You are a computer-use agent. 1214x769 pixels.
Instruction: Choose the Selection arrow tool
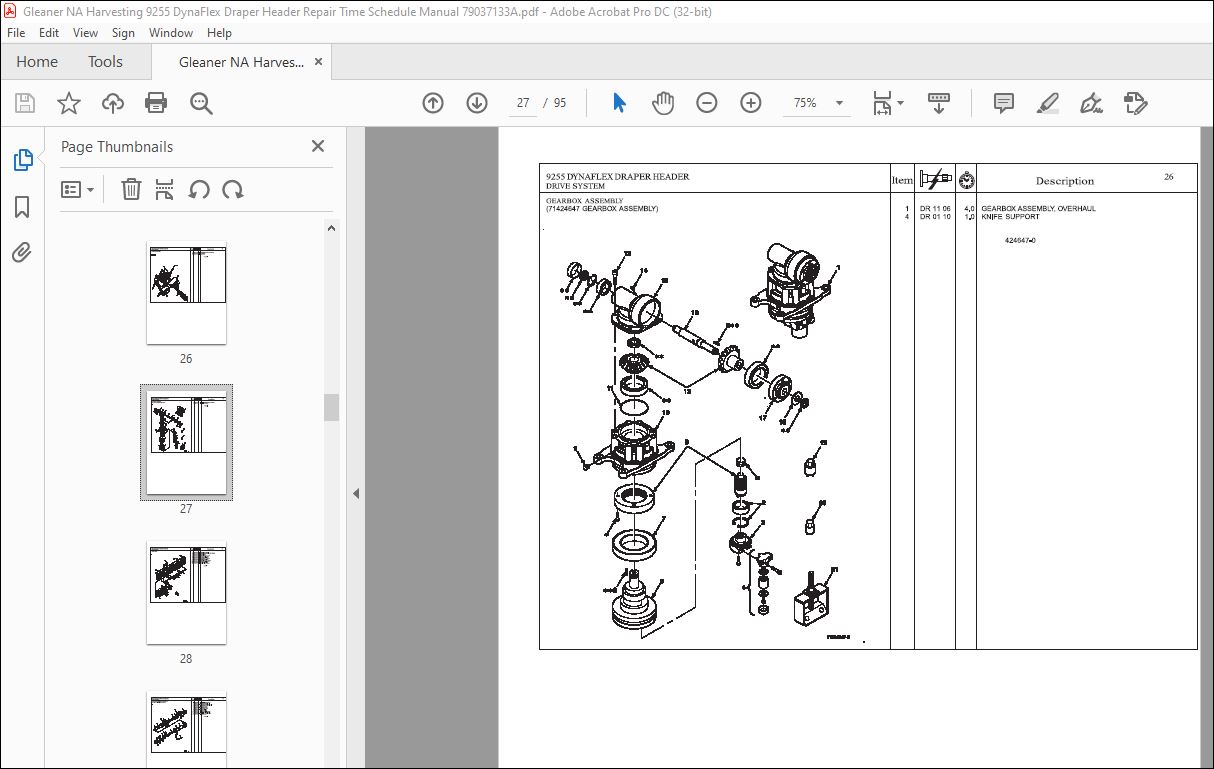(x=619, y=103)
